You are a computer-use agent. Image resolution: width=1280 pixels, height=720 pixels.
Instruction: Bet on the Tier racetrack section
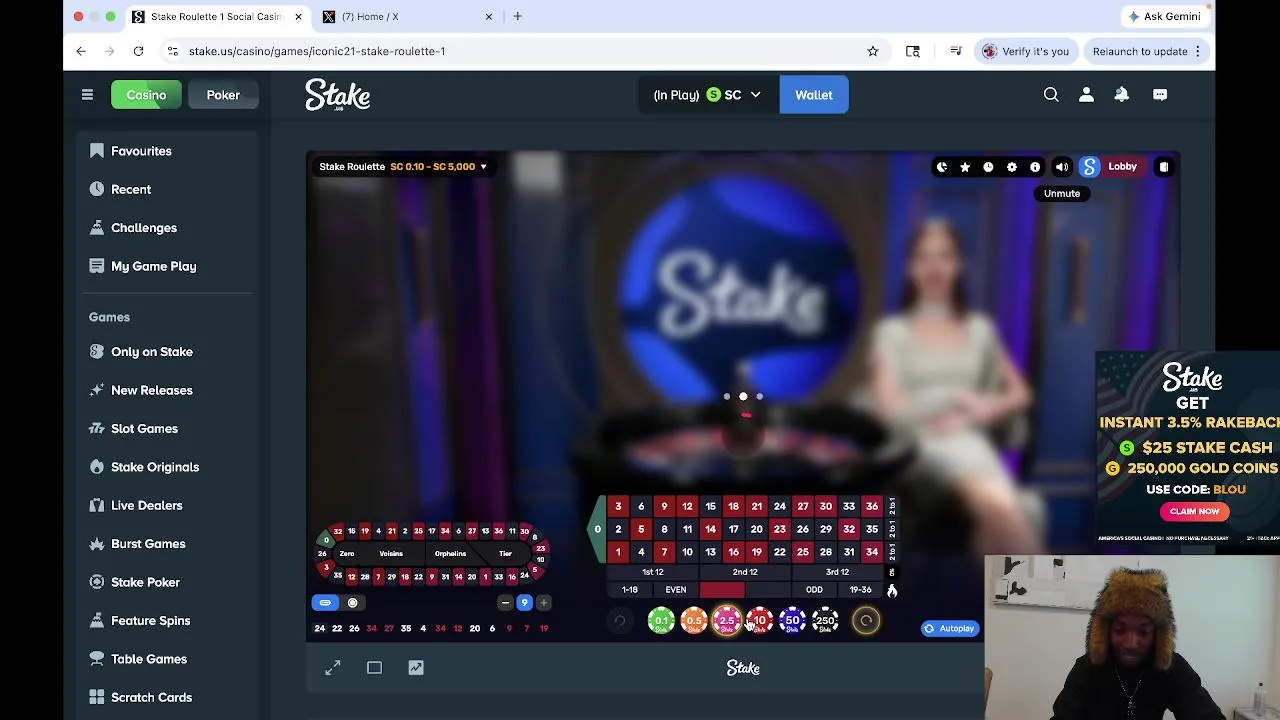click(x=505, y=553)
